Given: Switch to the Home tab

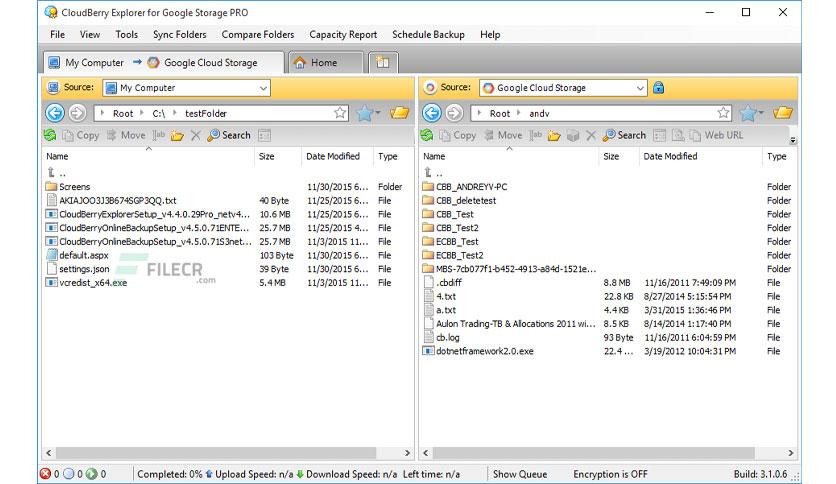Looking at the screenshot, I should 326,62.
